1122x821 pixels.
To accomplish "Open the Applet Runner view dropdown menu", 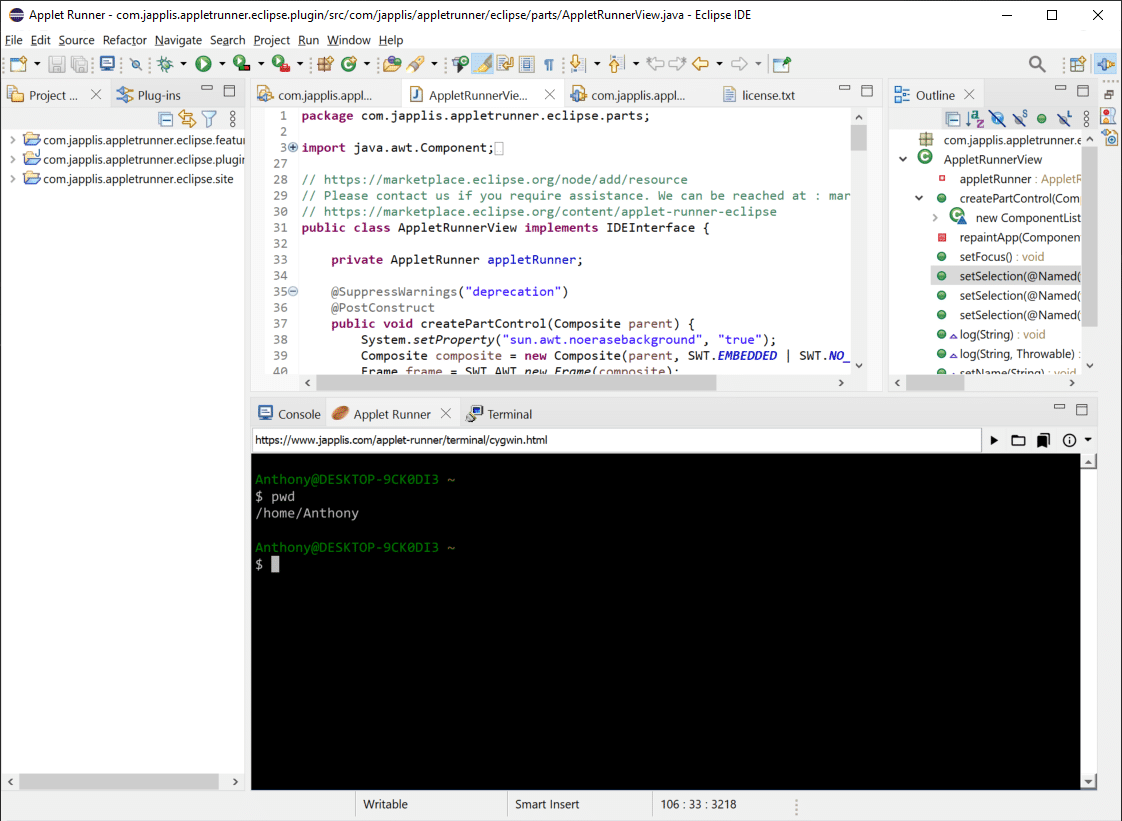I will click(1088, 440).
